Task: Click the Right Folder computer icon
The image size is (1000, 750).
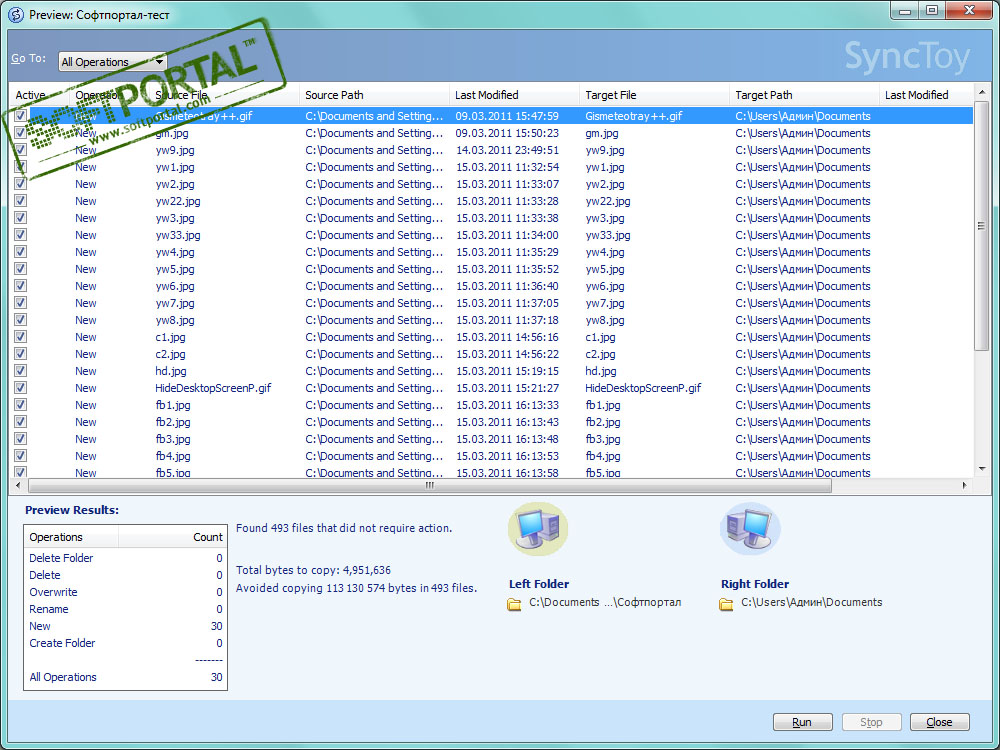Action: coord(750,529)
